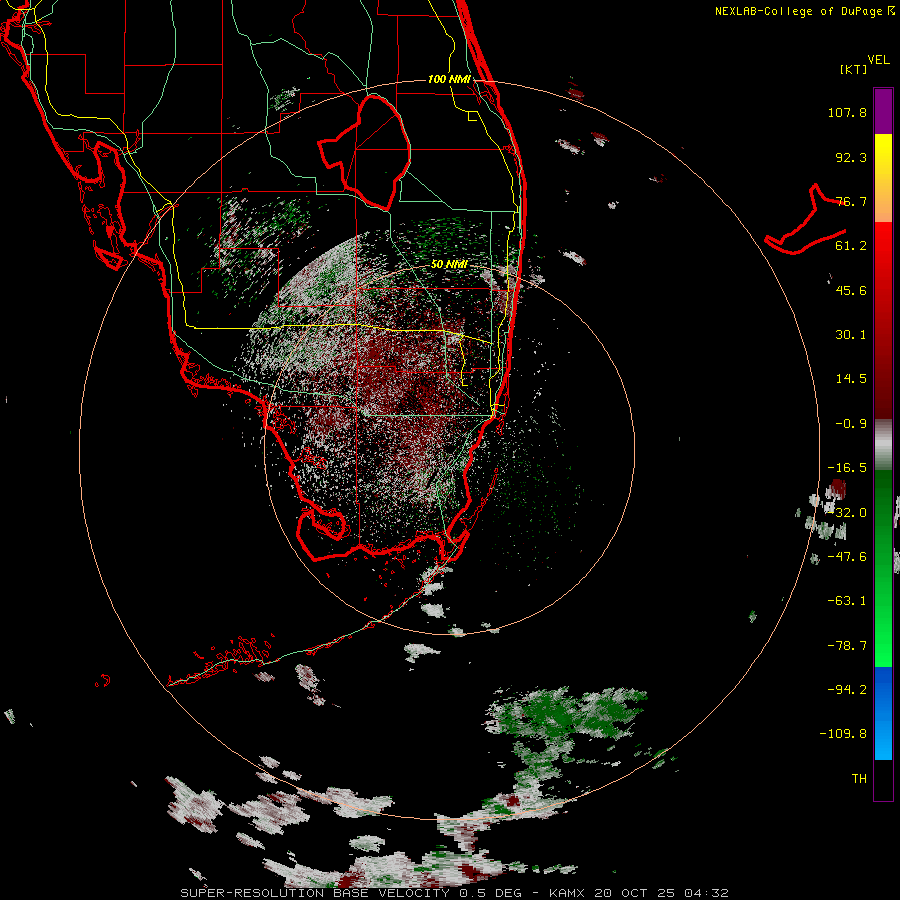
Task: Click the VEL legend title
Action: [x=878, y=60]
